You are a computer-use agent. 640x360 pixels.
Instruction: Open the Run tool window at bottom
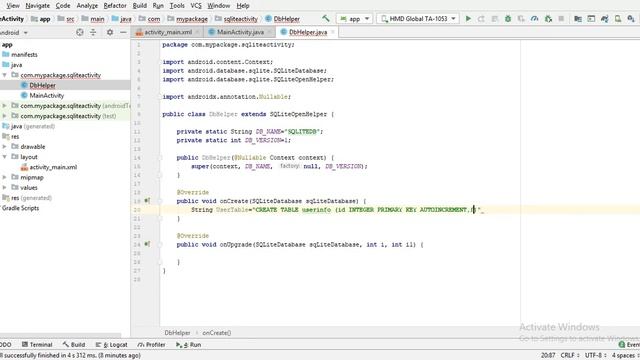(189, 344)
